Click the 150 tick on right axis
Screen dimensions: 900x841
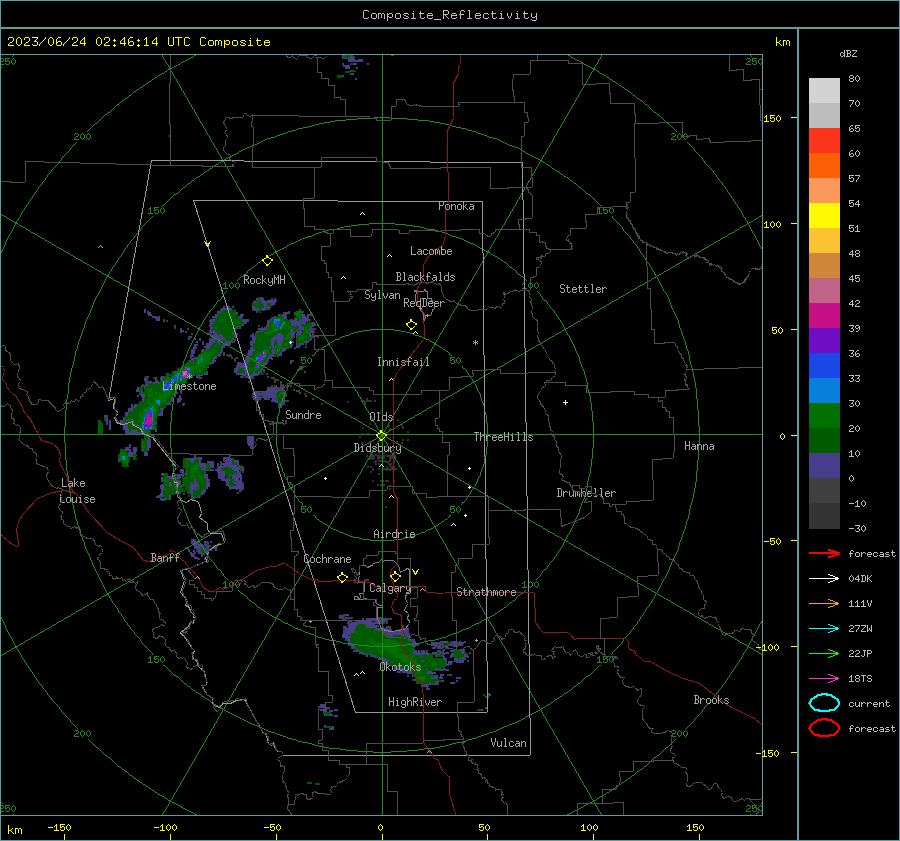click(x=773, y=118)
